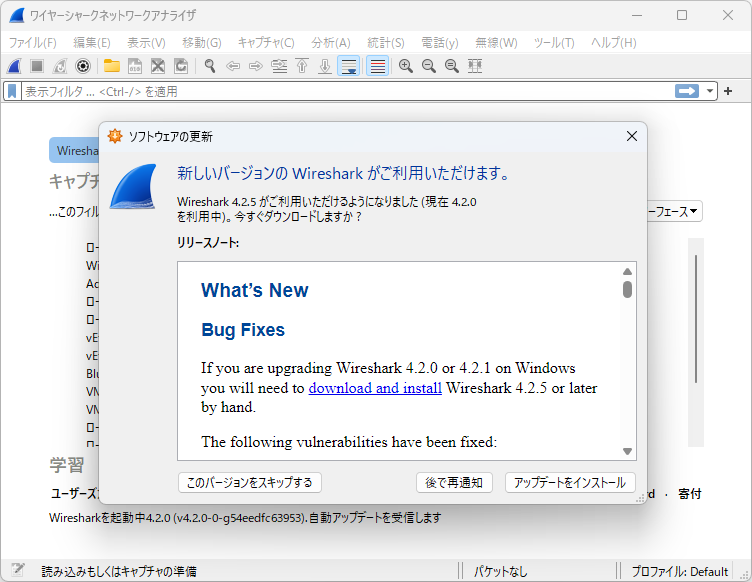Click release notes scrollbar up arrow

click(x=627, y=271)
